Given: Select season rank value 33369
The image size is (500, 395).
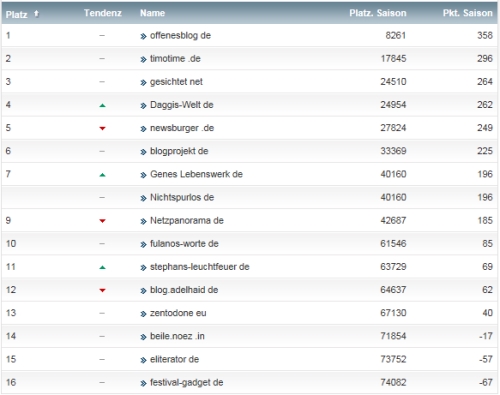Looking at the screenshot, I should 393,151.
